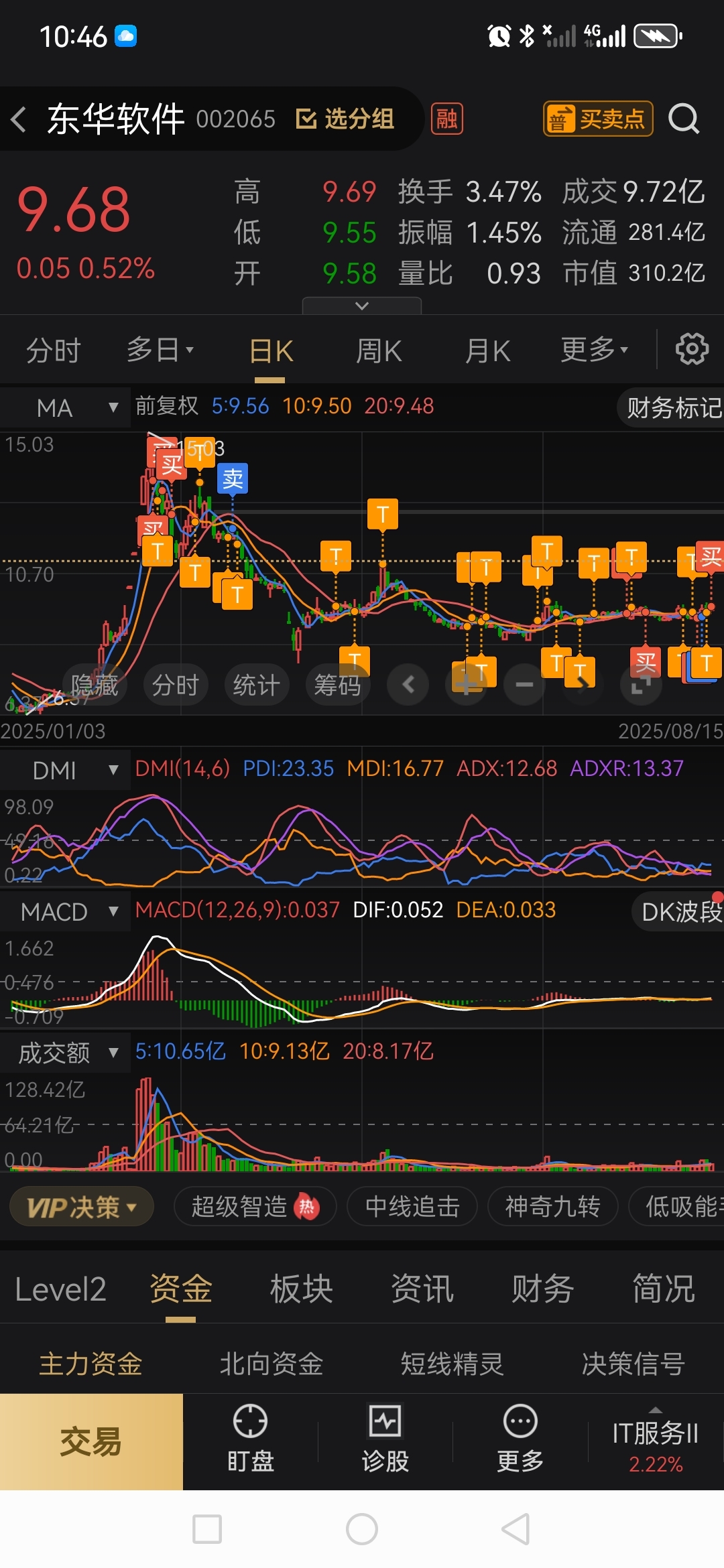The image size is (724, 1568).
Task: Select the 决策信号 sub-tab
Action: tap(633, 1364)
